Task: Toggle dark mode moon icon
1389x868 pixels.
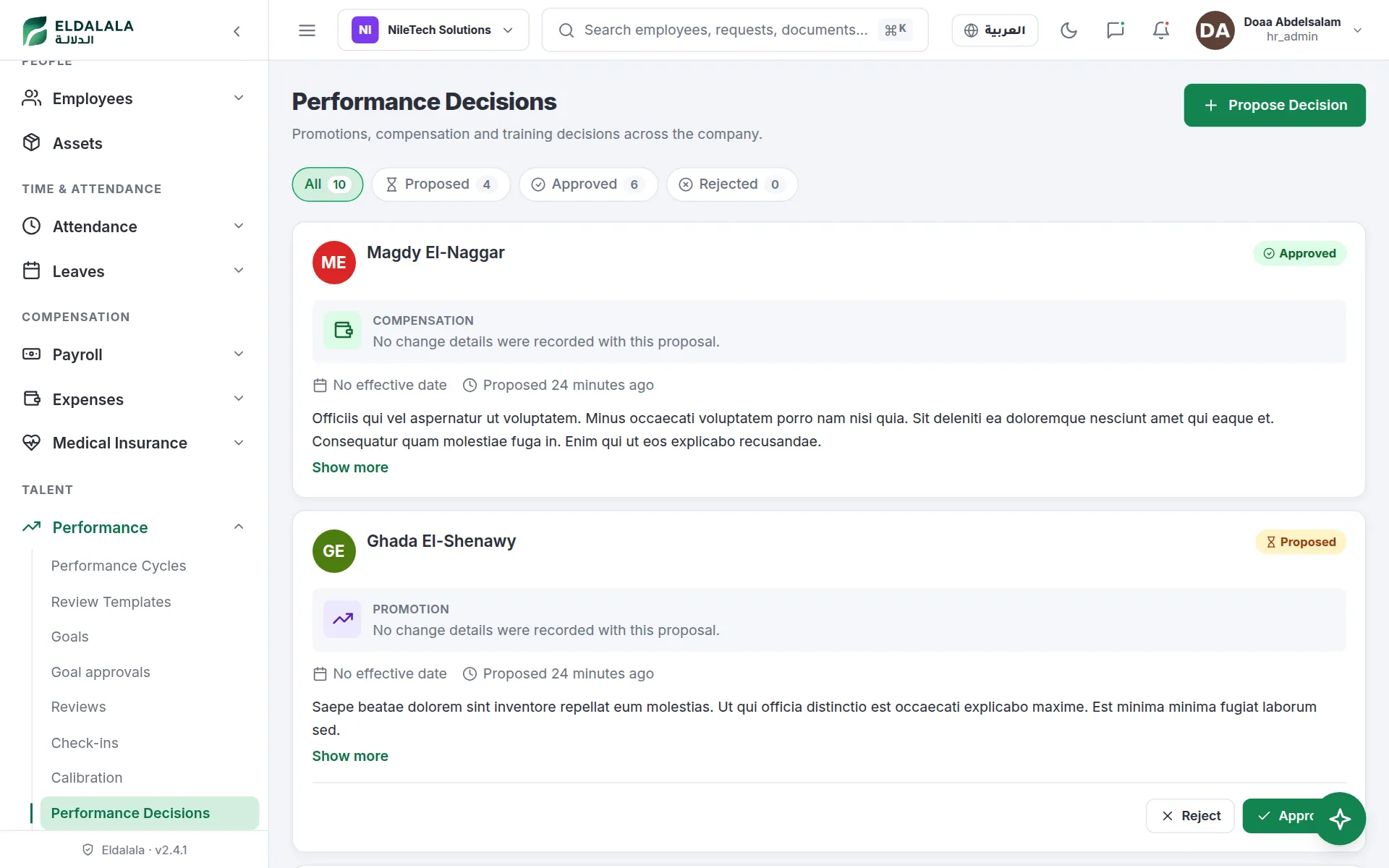Action: pyautogui.click(x=1069, y=30)
